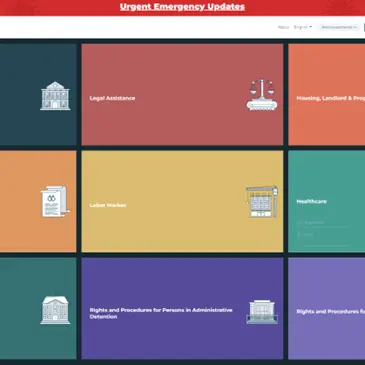This screenshot has width=365, height=365.
Task: Expand the English language dropdown
Action: 303,27
